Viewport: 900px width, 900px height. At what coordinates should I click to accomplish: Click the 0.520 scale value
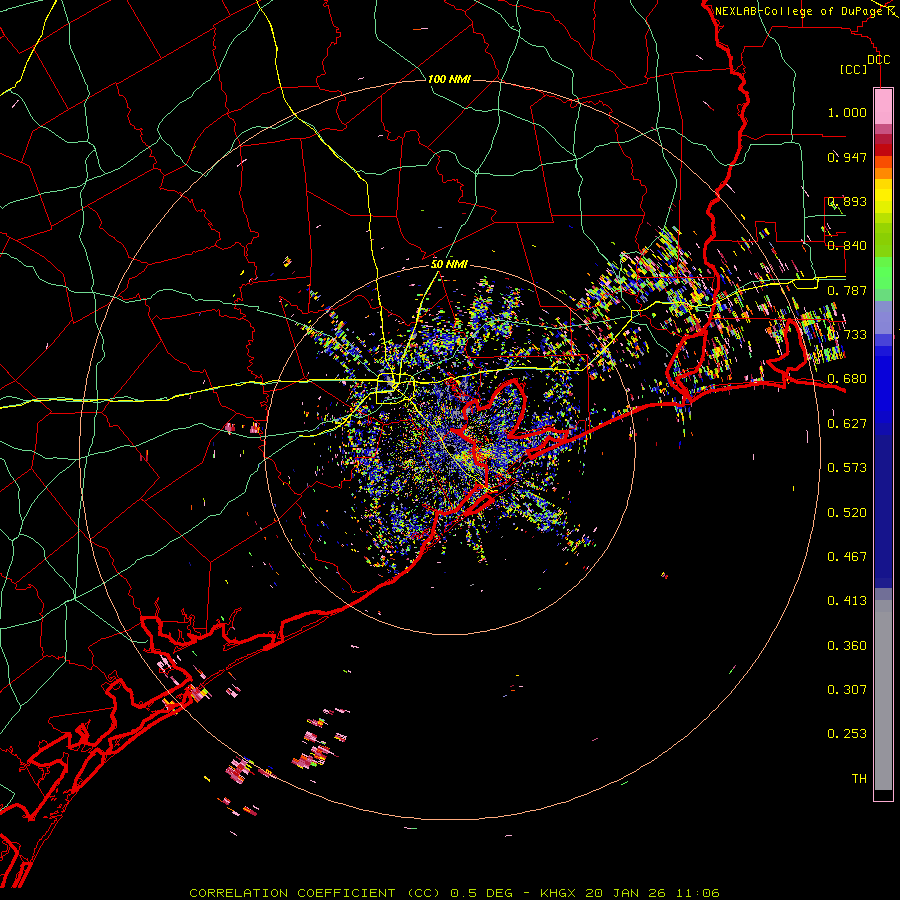847,513
